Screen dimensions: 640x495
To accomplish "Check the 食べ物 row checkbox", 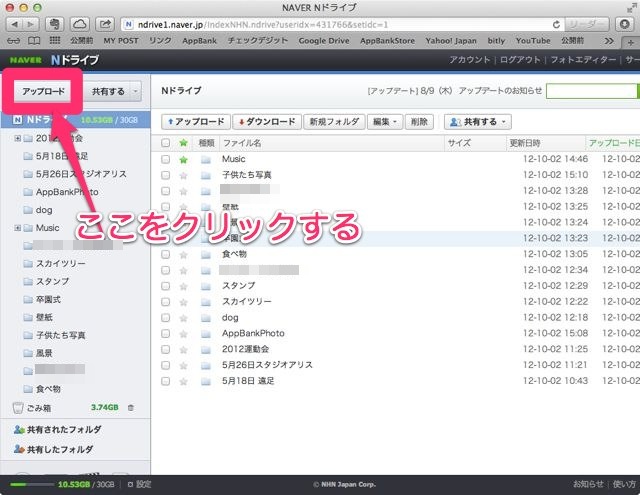I will [x=165, y=254].
